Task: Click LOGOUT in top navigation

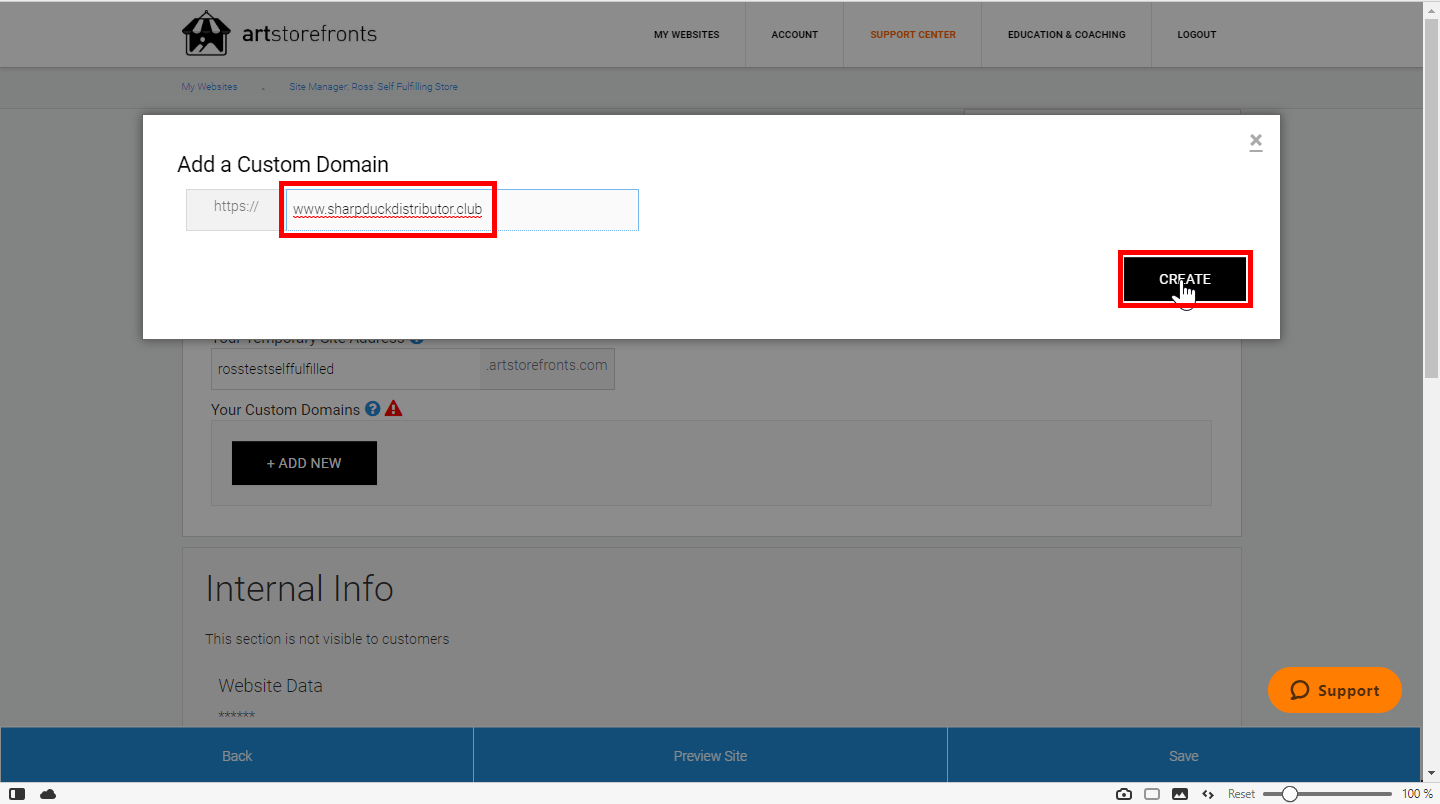Action: (x=1197, y=34)
